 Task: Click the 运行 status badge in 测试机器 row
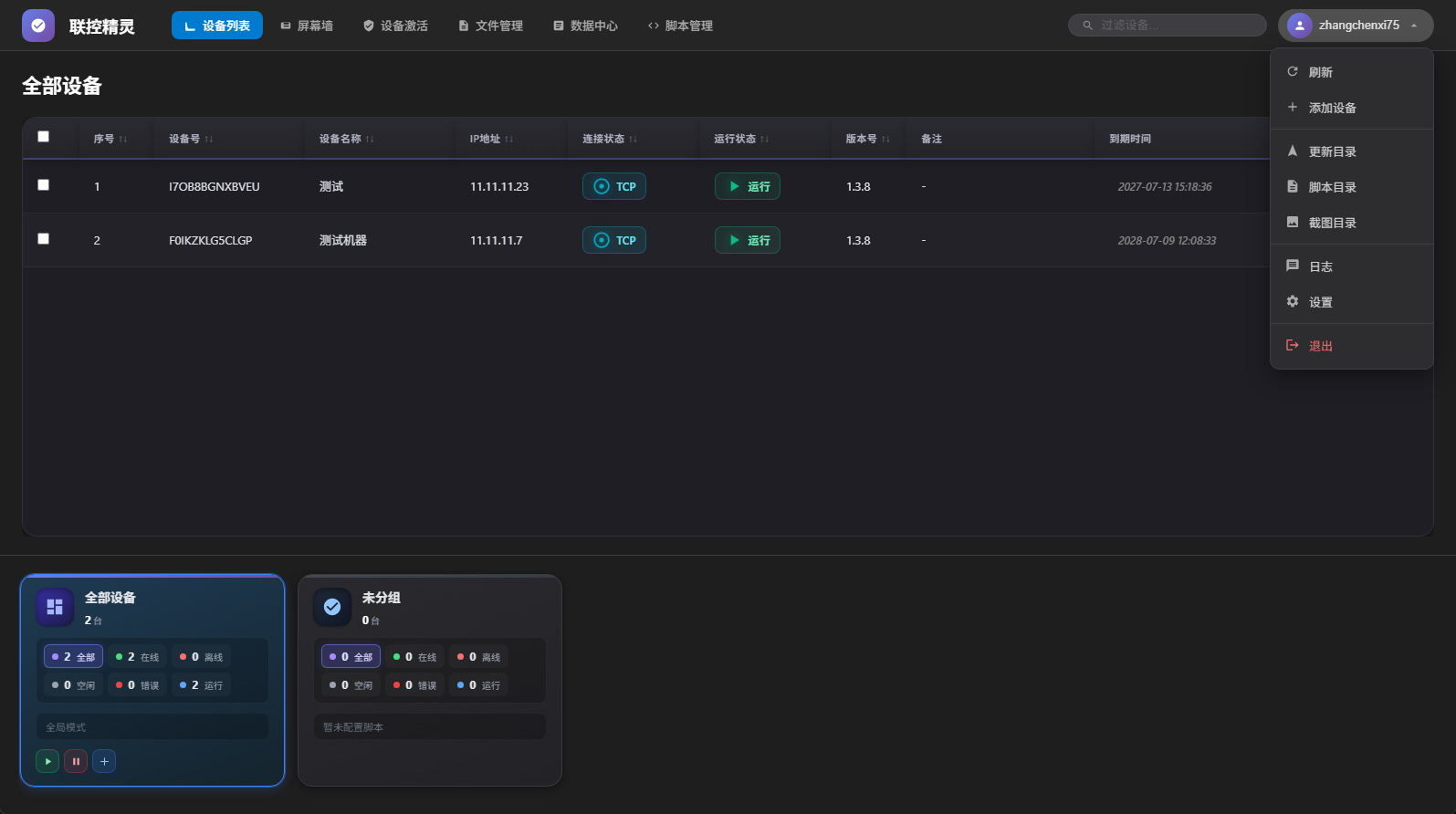pos(748,240)
